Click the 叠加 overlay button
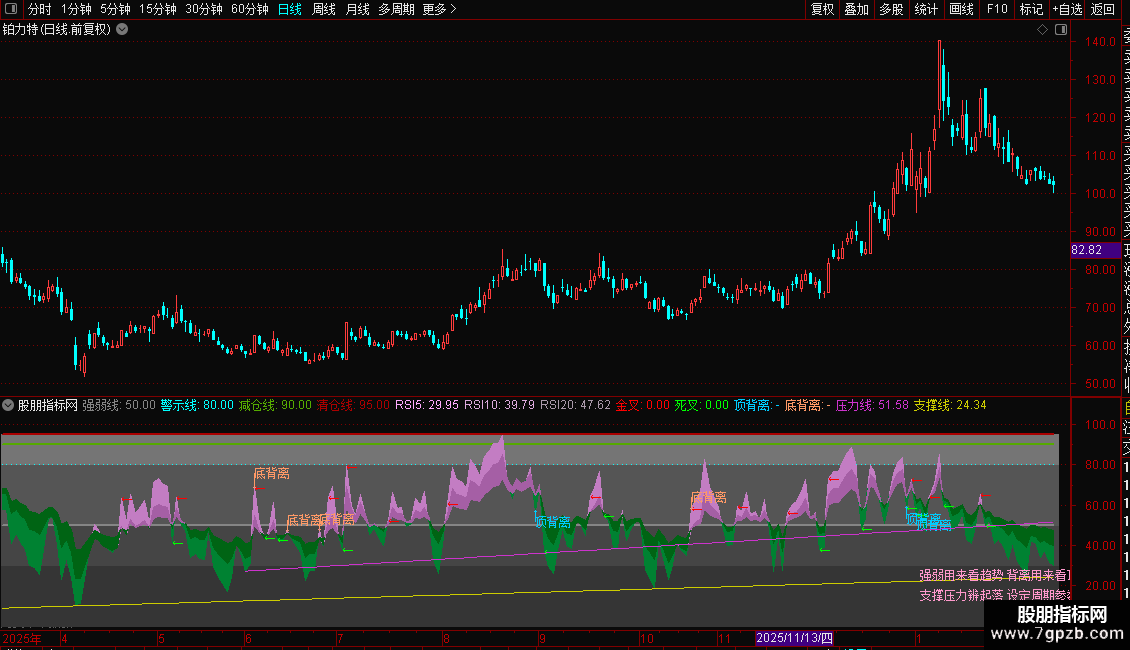Image resolution: width=1130 pixels, height=650 pixels. pyautogui.click(x=856, y=9)
